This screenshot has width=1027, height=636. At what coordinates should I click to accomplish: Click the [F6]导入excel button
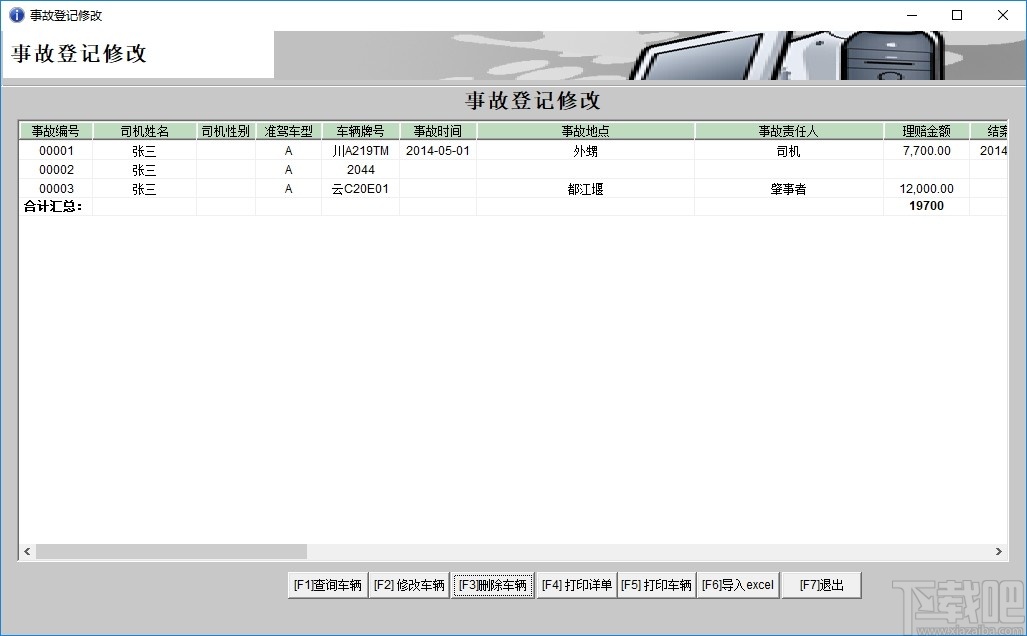(x=738, y=585)
